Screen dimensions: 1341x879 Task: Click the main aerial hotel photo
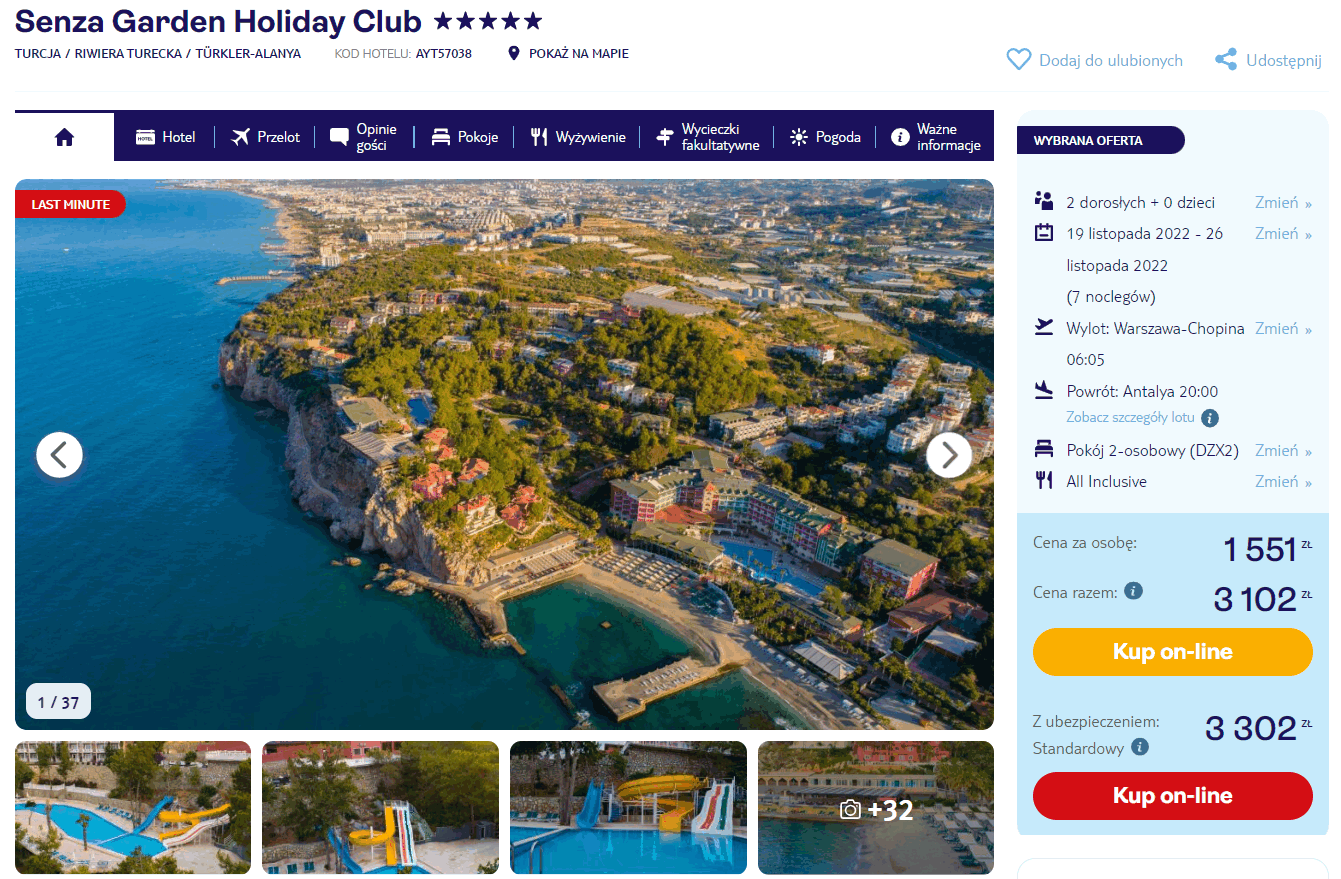(x=504, y=455)
